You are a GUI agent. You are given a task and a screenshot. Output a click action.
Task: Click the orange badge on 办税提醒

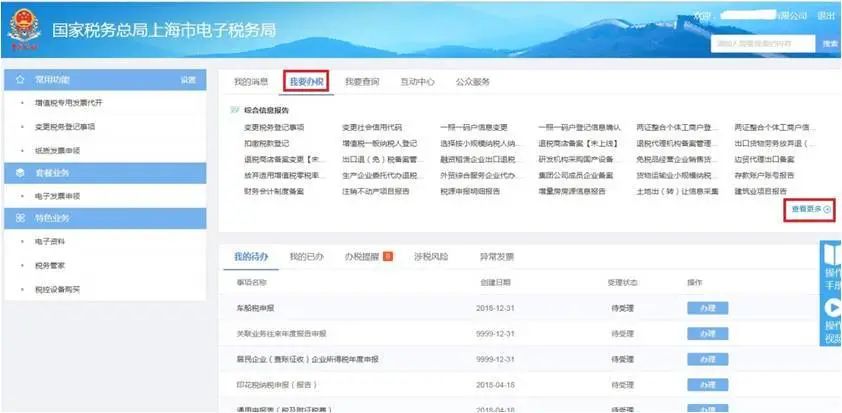pyautogui.click(x=388, y=256)
